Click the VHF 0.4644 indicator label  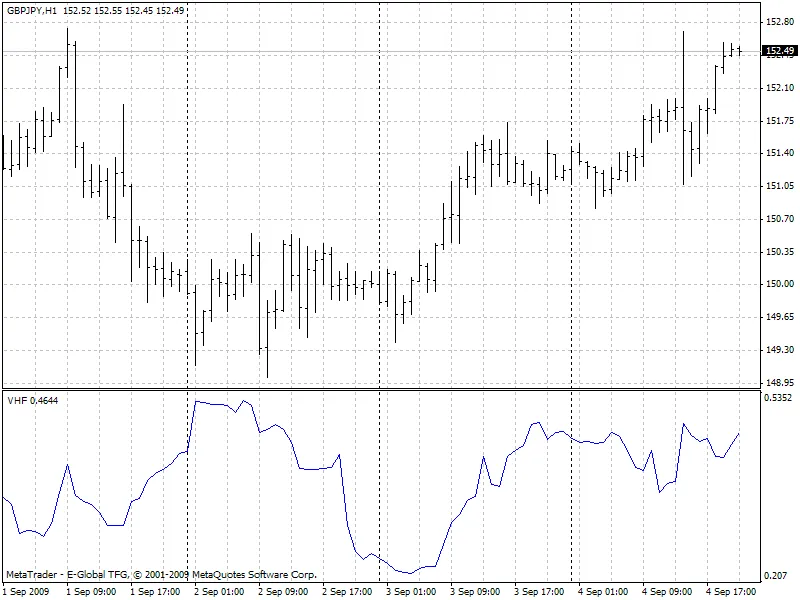coord(32,400)
